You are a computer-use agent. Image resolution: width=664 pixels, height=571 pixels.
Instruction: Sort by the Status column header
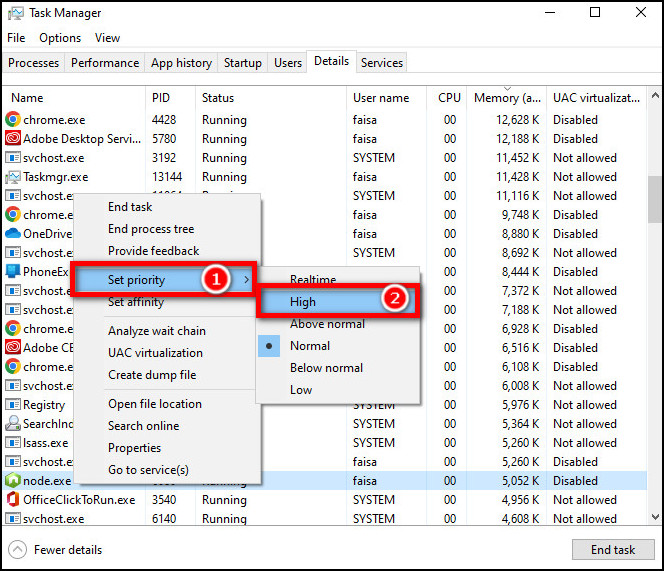(271, 98)
